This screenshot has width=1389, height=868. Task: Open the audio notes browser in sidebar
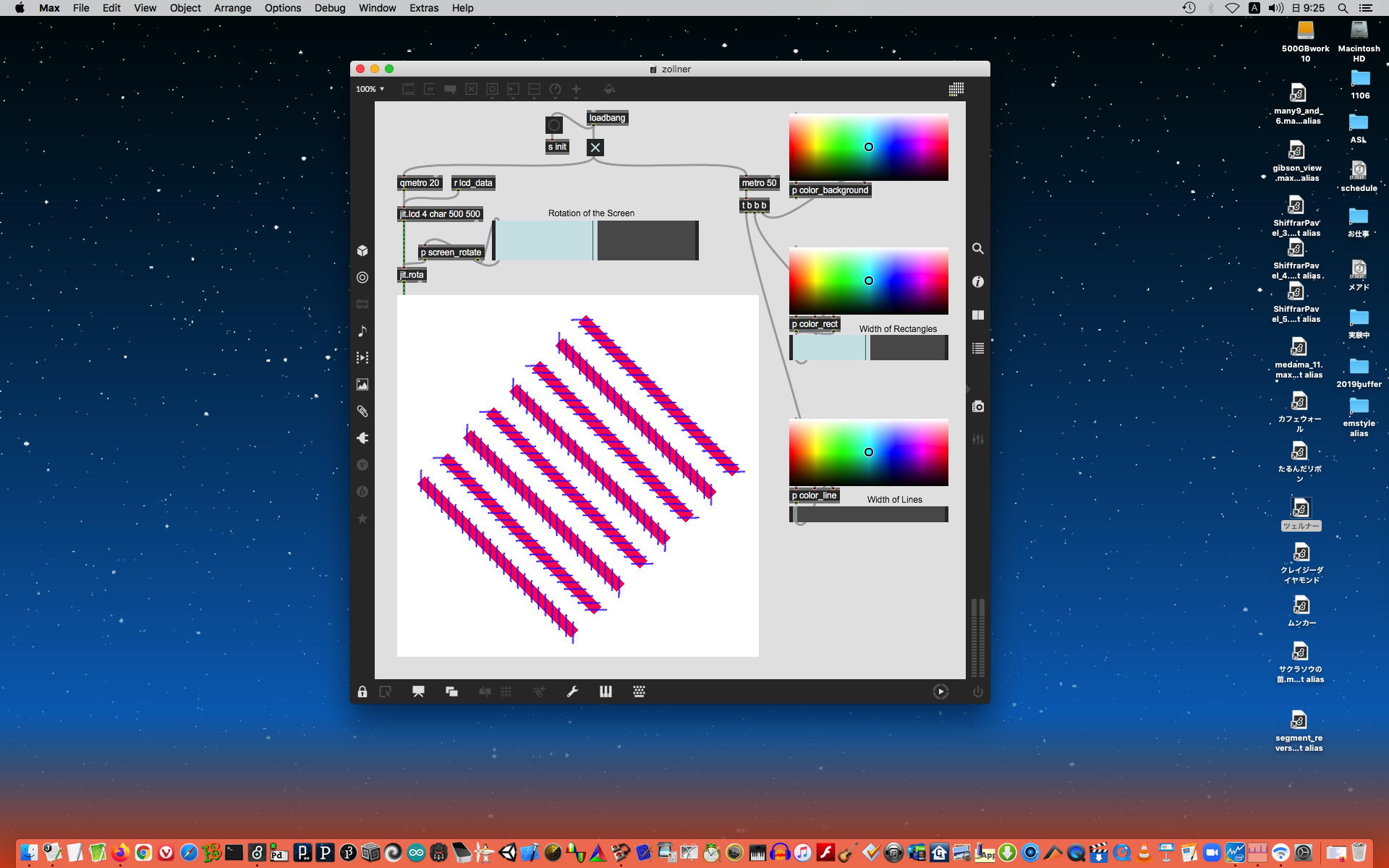coord(362,331)
